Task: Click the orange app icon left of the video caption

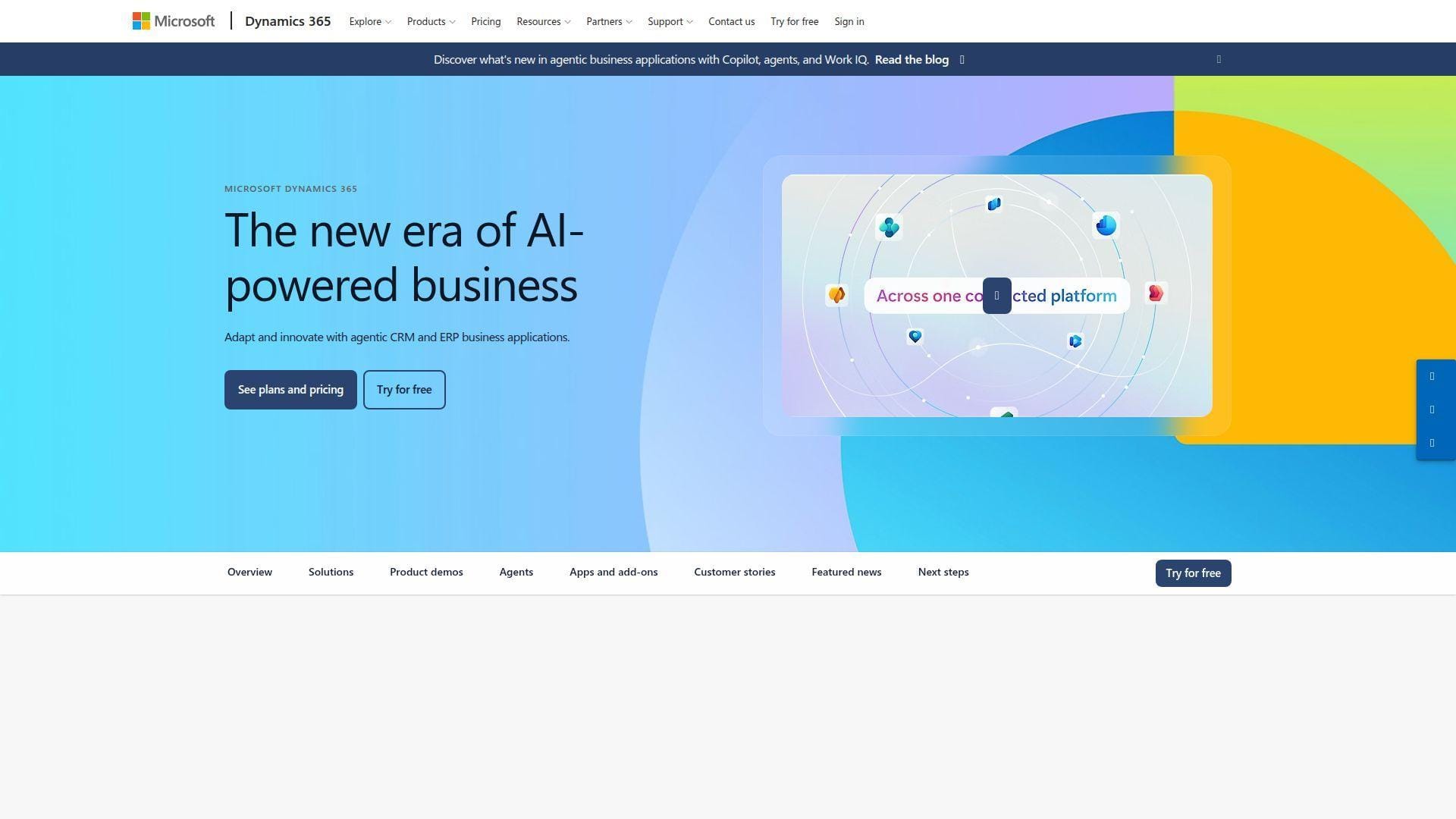Action: point(836,295)
